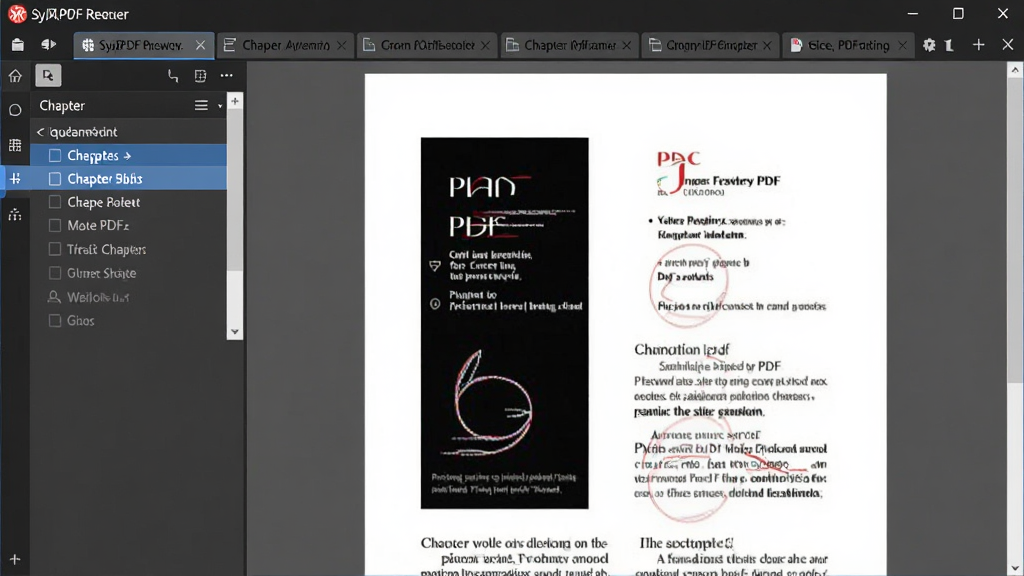The width and height of the screenshot is (1024, 576).
Task: Click the hash icon in the left sidebar
Action: tap(15, 179)
